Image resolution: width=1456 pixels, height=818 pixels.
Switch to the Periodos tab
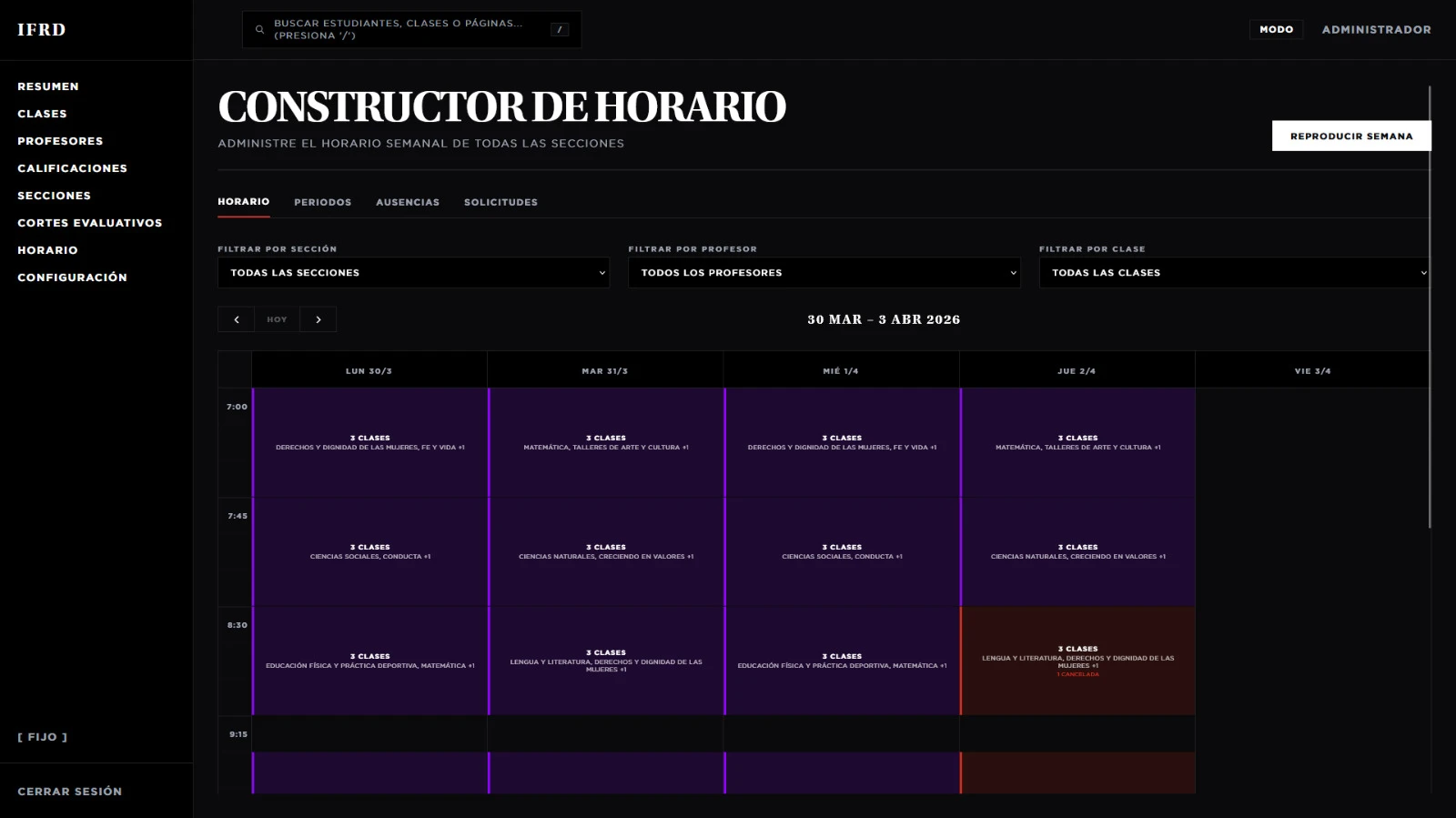point(322,202)
